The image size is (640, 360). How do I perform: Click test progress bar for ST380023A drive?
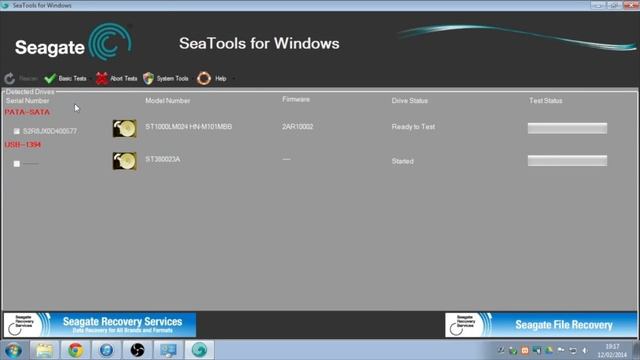tap(567, 160)
